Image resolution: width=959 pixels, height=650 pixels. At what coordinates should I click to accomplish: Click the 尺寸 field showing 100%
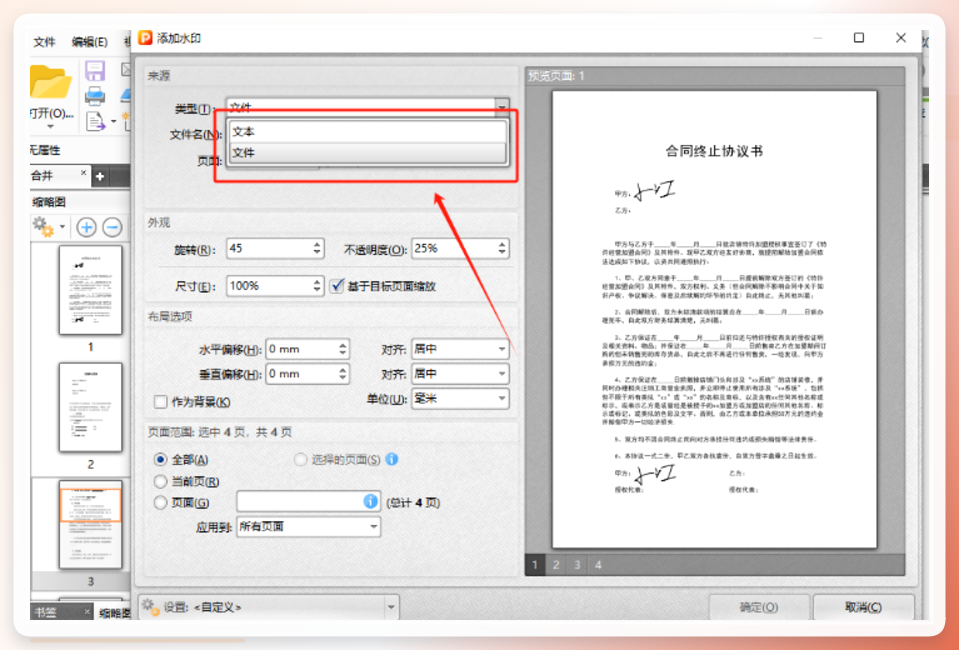(x=275, y=286)
